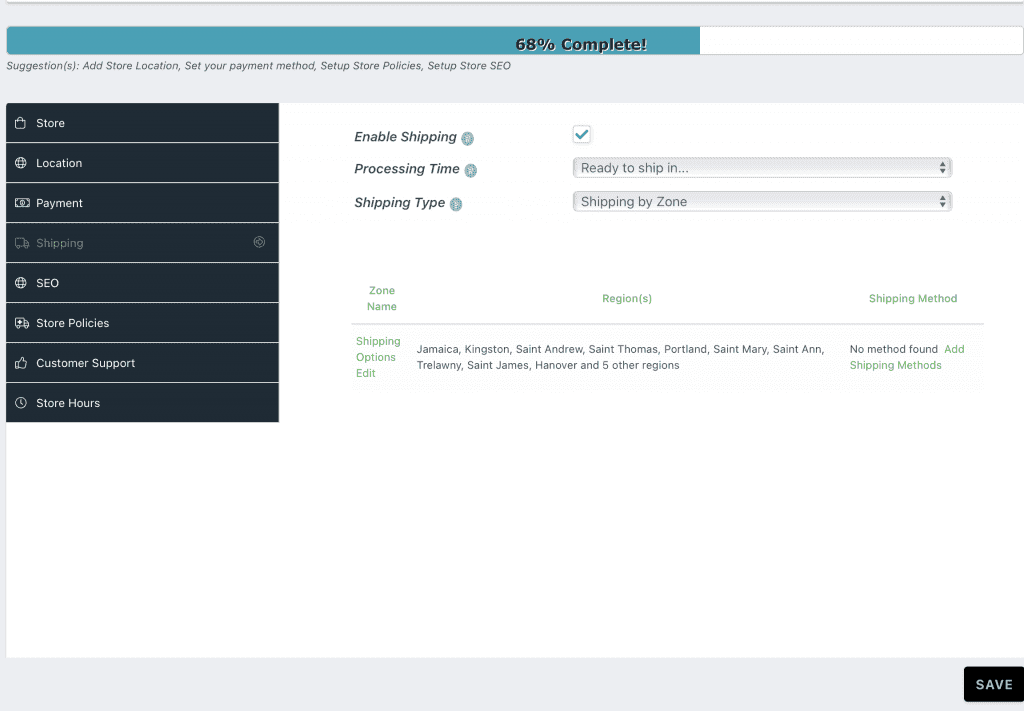Click the Location globe icon

point(21,163)
